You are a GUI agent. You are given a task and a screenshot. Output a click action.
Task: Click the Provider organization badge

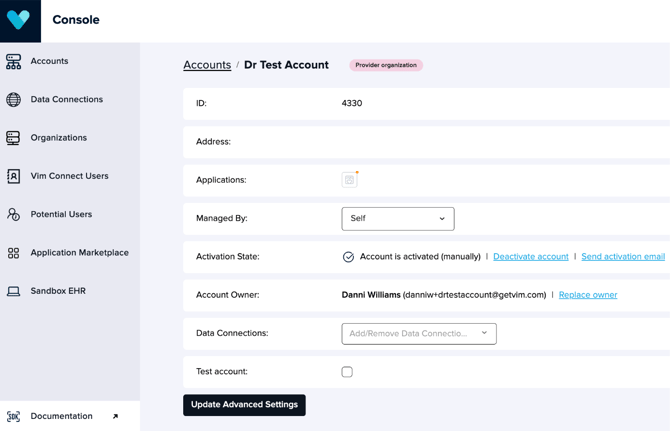pyautogui.click(x=386, y=65)
